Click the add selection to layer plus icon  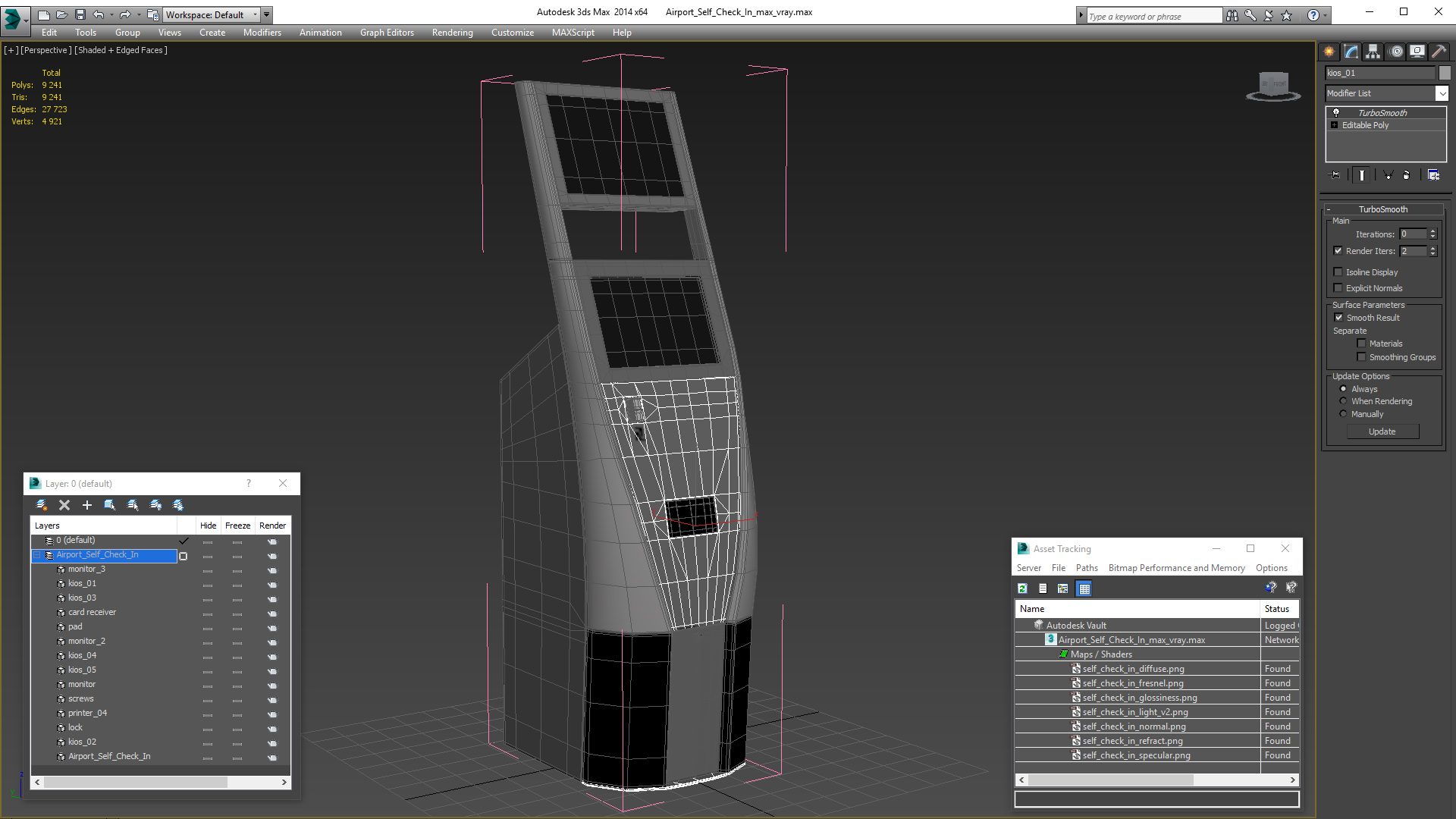coord(87,505)
